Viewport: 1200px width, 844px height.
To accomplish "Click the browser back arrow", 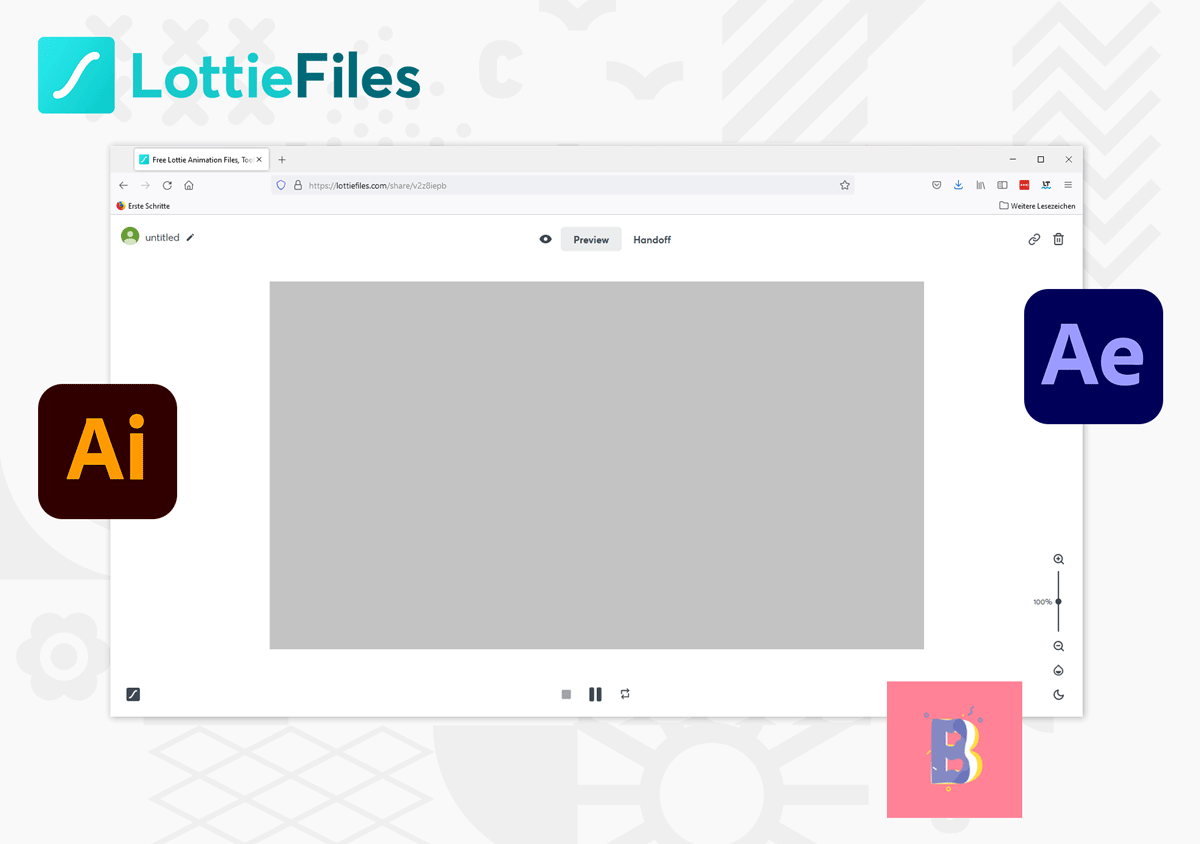I will 123,185.
